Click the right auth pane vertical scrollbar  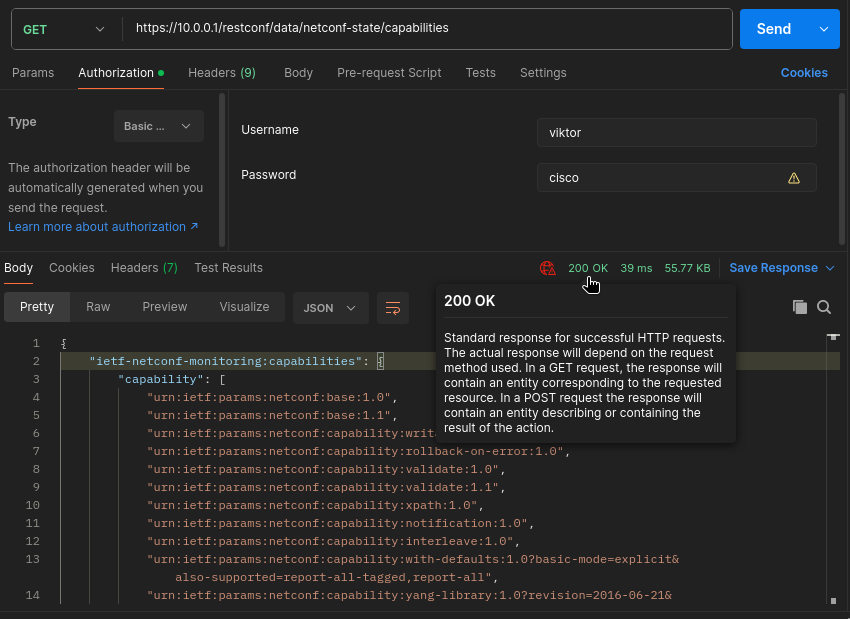(842, 170)
